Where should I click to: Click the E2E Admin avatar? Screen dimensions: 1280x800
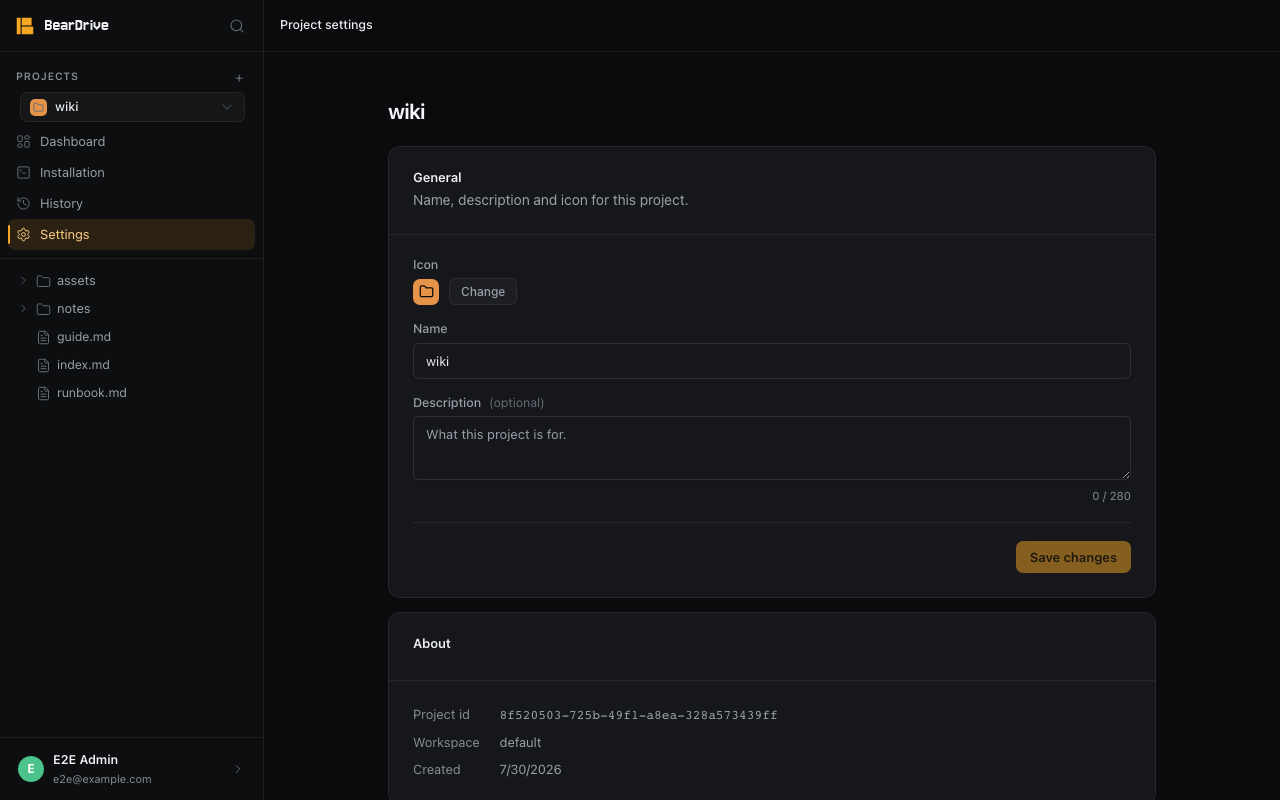pyautogui.click(x=31, y=769)
